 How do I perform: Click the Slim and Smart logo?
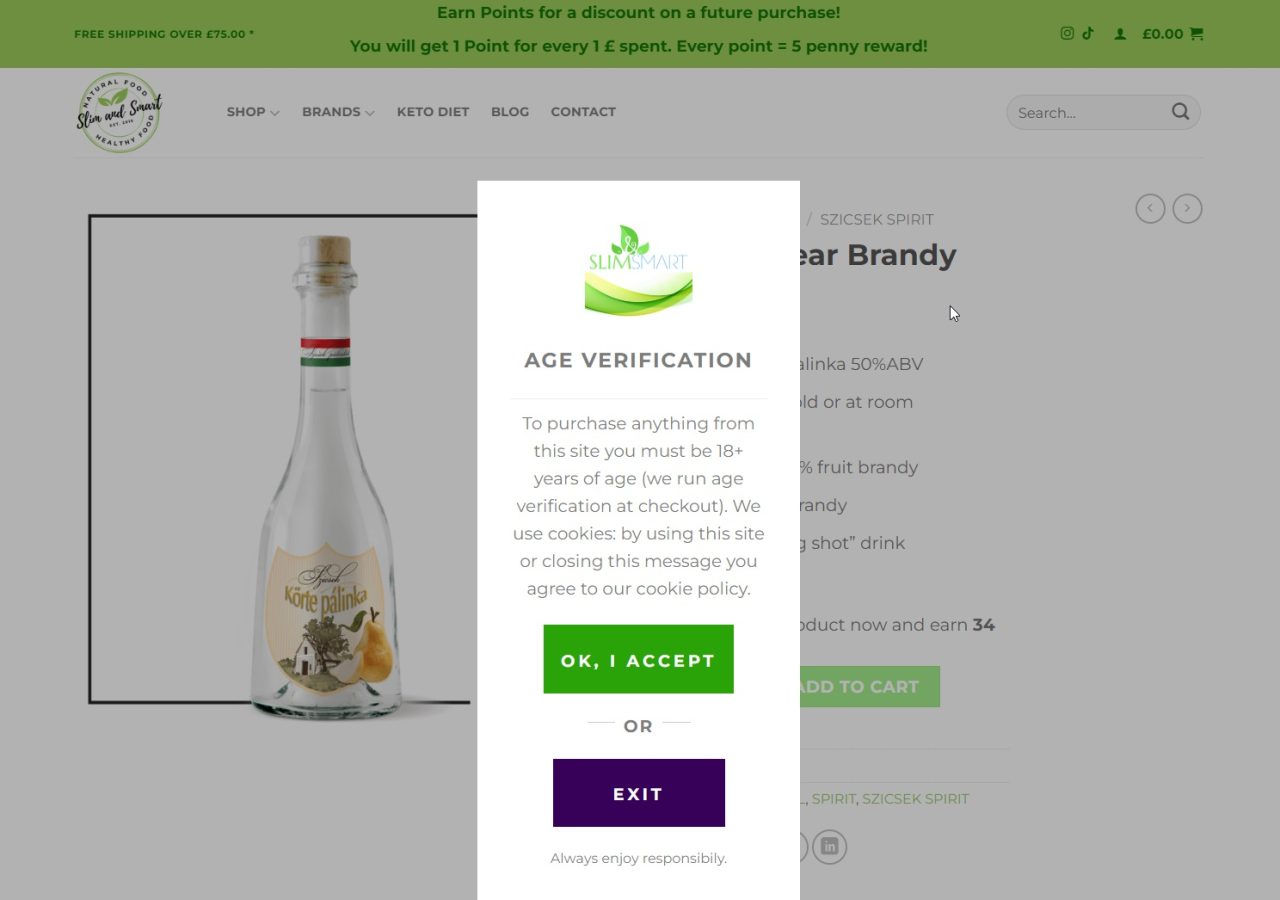tap(119, 112)
